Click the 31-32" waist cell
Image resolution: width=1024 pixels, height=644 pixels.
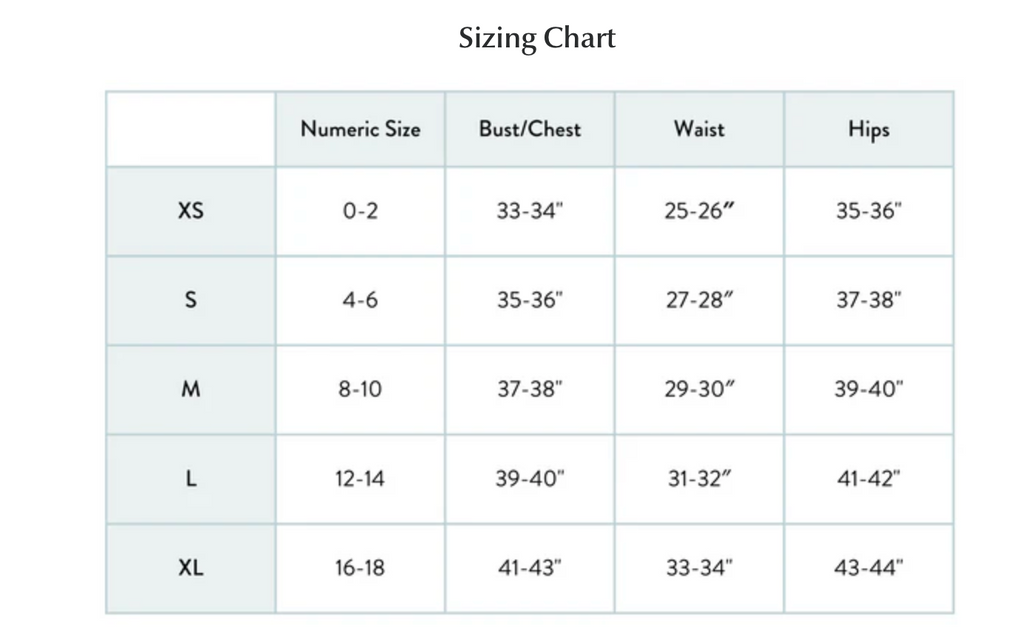[x=699, y=479]
